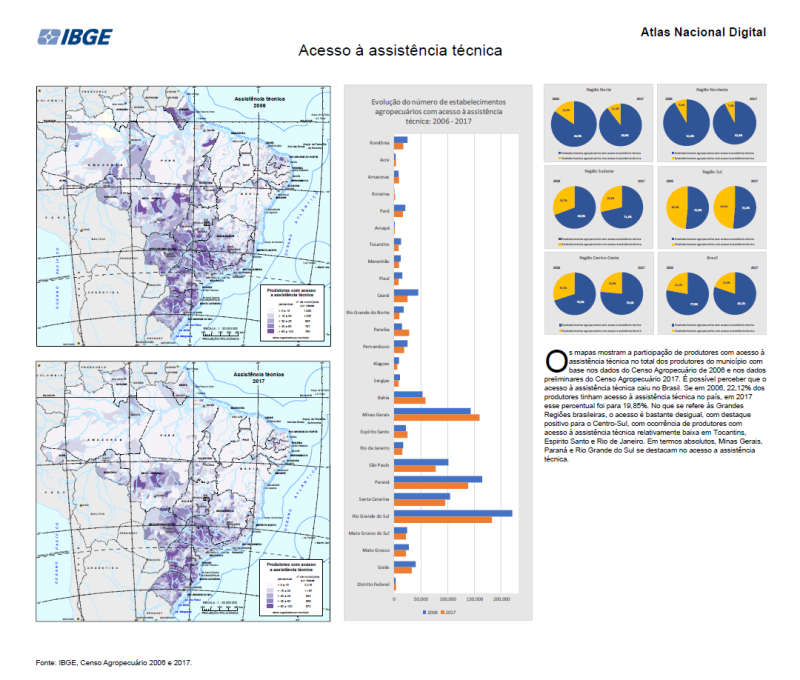Select the 'Paraná' chart label
This screenshot has width=800, height=680.
tap(382, 482)
